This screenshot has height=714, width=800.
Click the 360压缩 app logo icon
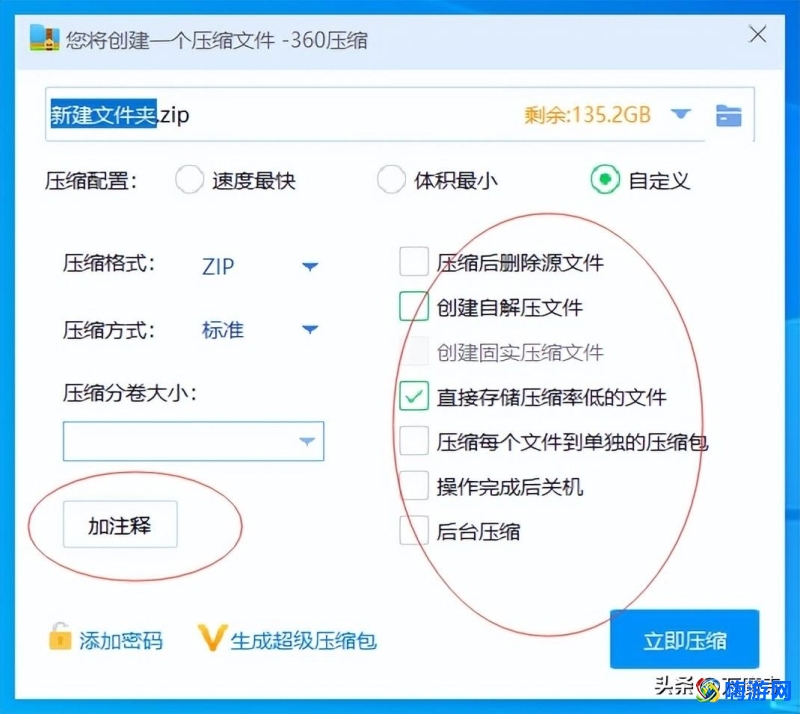(x=44, y=38)
